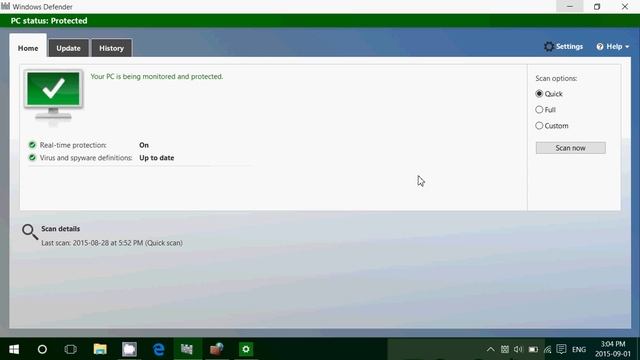Click the Windows Defender title bar icon
This screenshot has width=640, height=360.
point(5,6)
